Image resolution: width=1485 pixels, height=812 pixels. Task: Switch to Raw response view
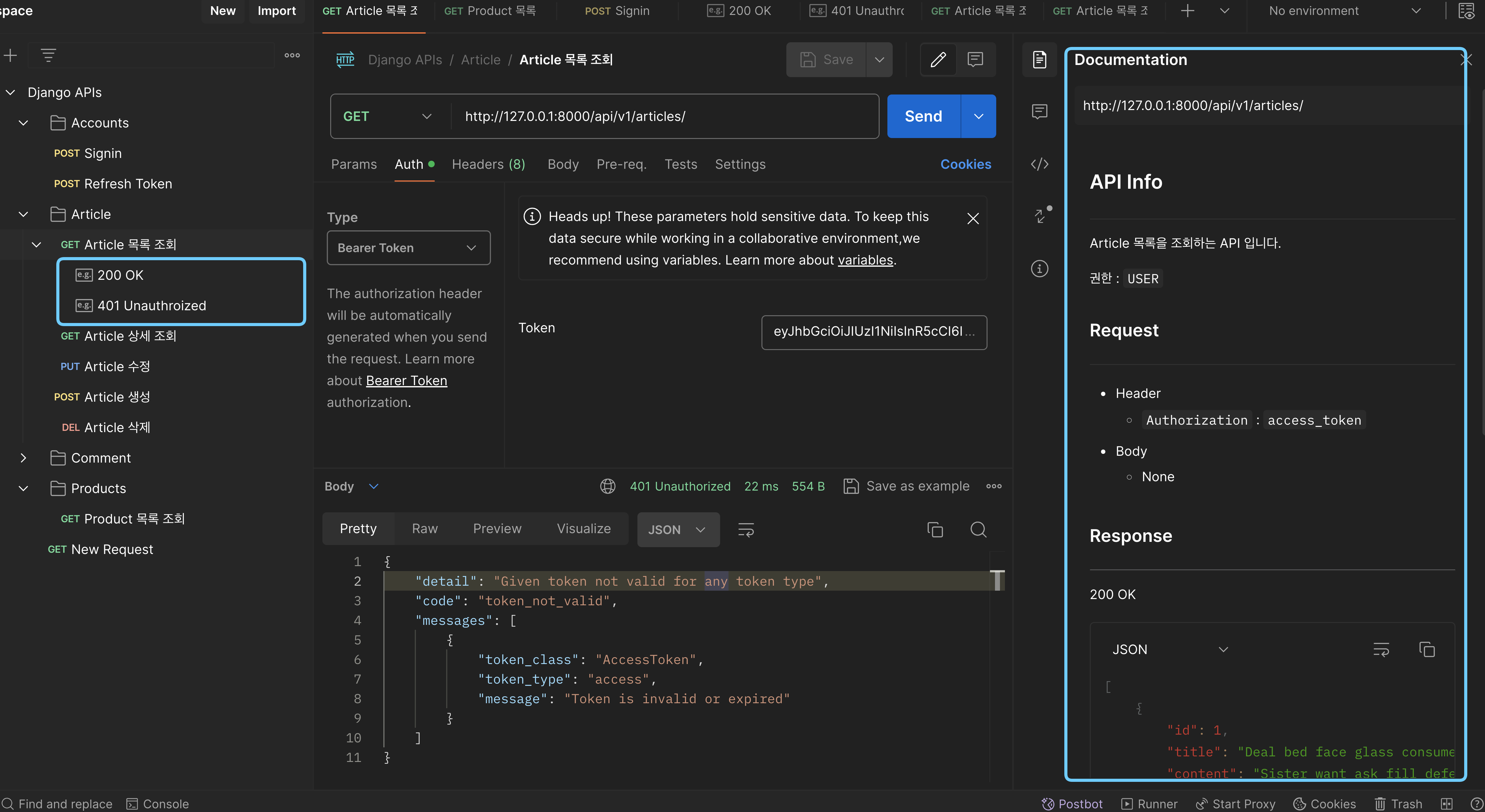point(425,528)
